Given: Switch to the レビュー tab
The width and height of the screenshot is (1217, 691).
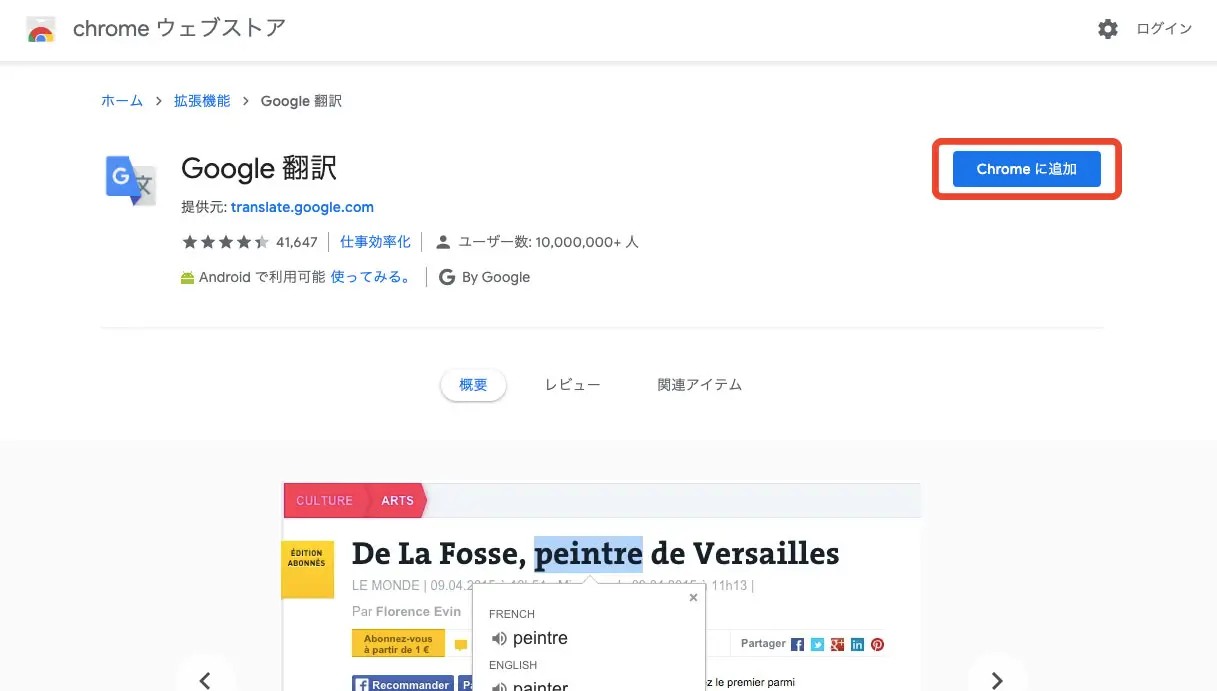Looking at the screenshot, I should tap(573, 385).
